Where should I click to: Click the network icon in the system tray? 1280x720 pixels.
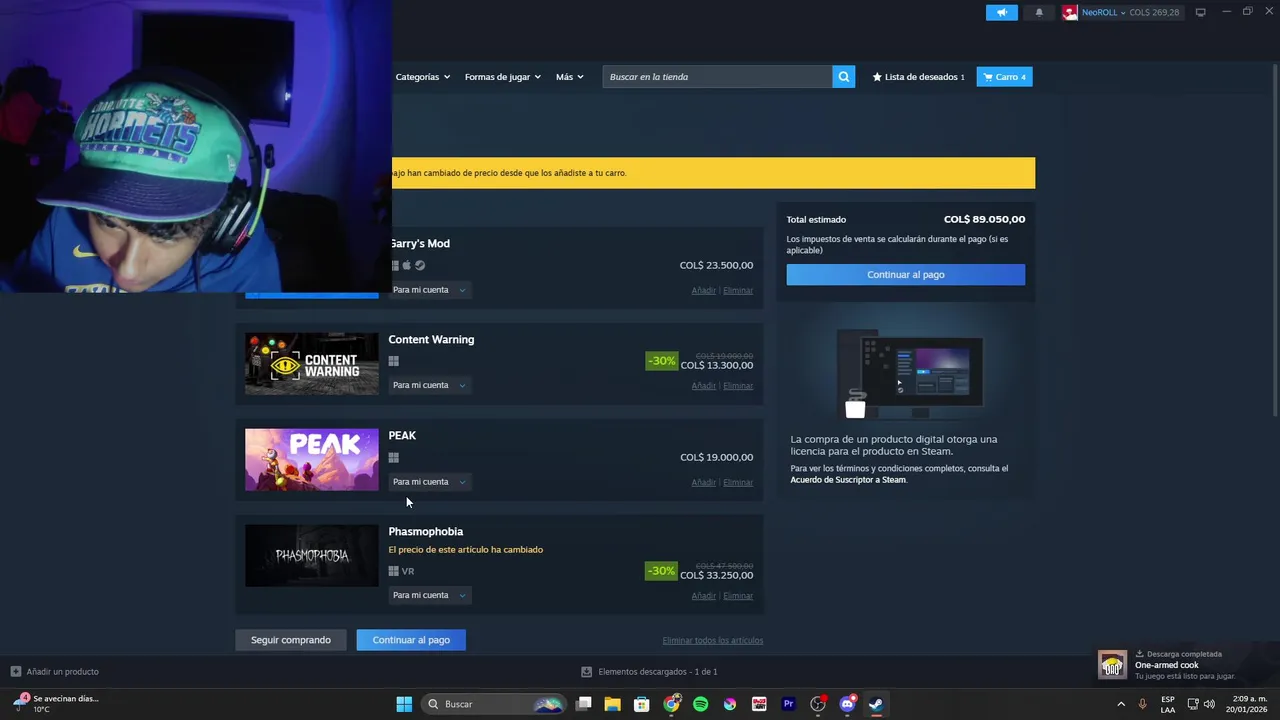pyautogui.click(x=1193, y=704)
